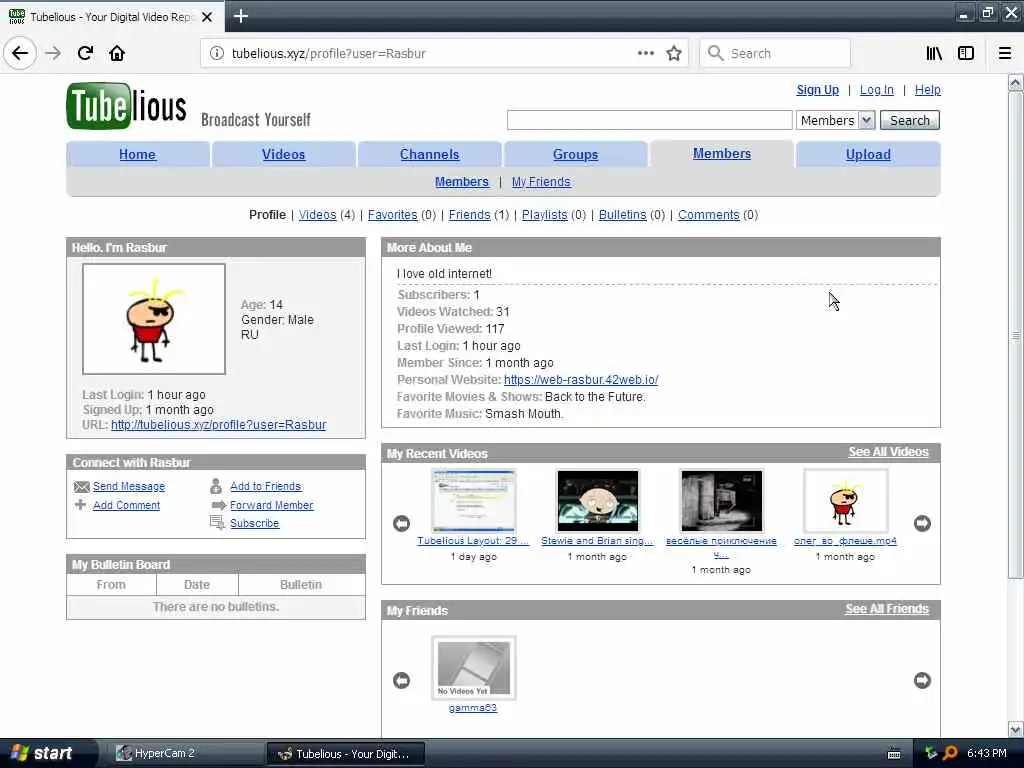Click the gamma63 friend name link
The width and height of the screenshot is (1024, 768).
pyautogui.click(x=473, y=708)
